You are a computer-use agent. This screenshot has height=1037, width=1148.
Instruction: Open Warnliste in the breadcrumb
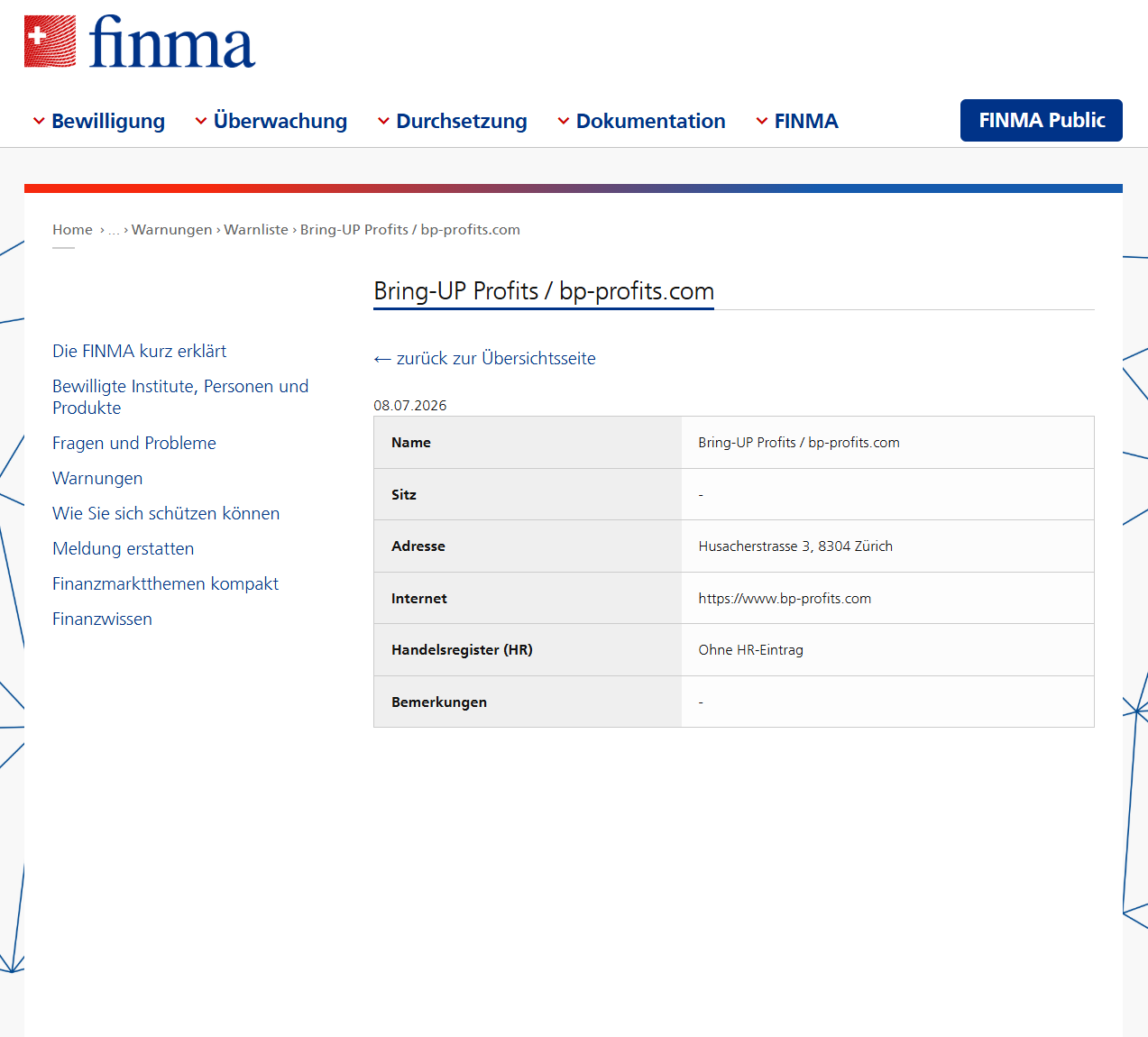[256, 230]
